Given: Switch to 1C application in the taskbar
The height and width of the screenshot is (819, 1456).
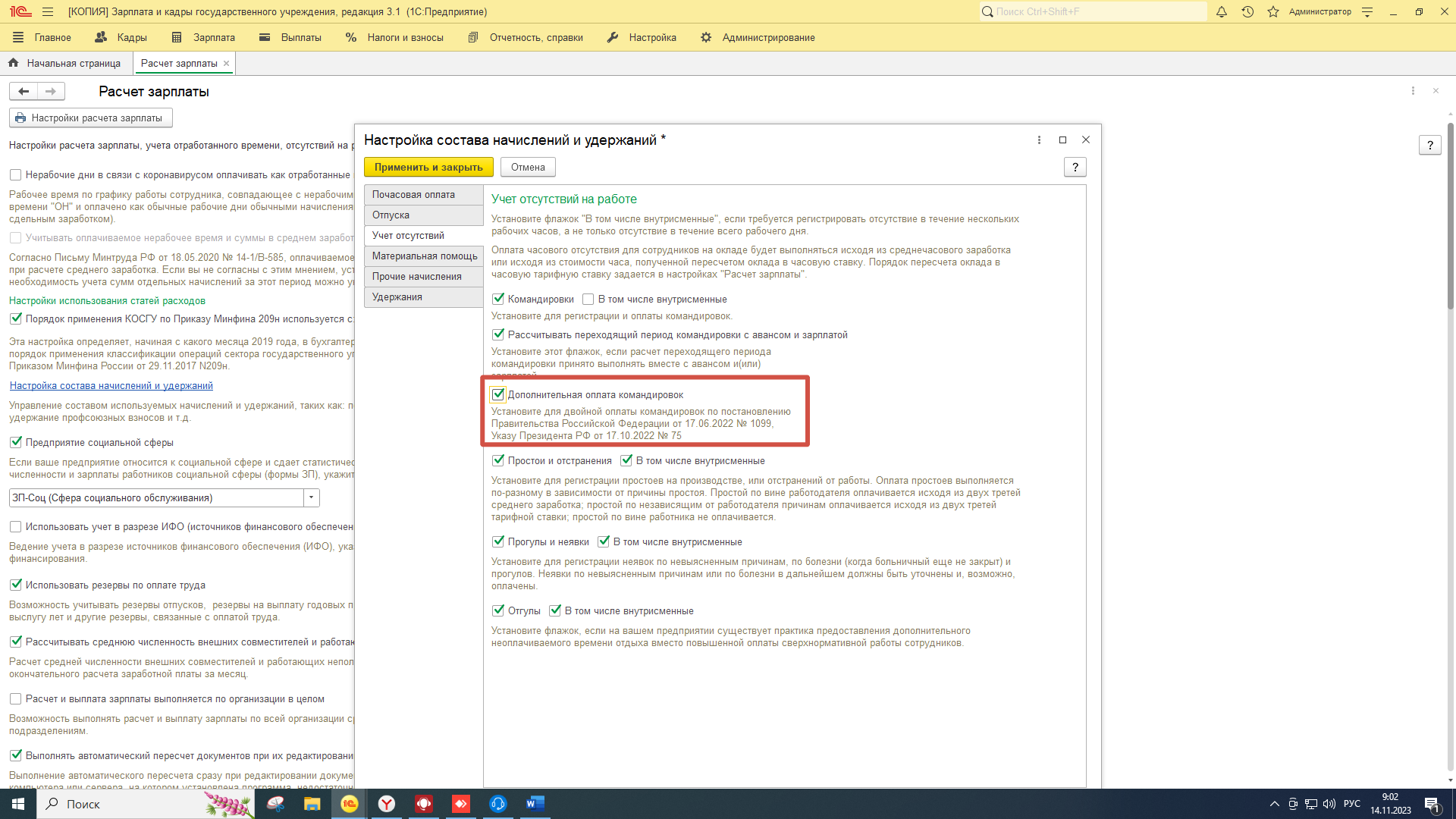Looking at the screenshot, I should [x=349, y=804].
